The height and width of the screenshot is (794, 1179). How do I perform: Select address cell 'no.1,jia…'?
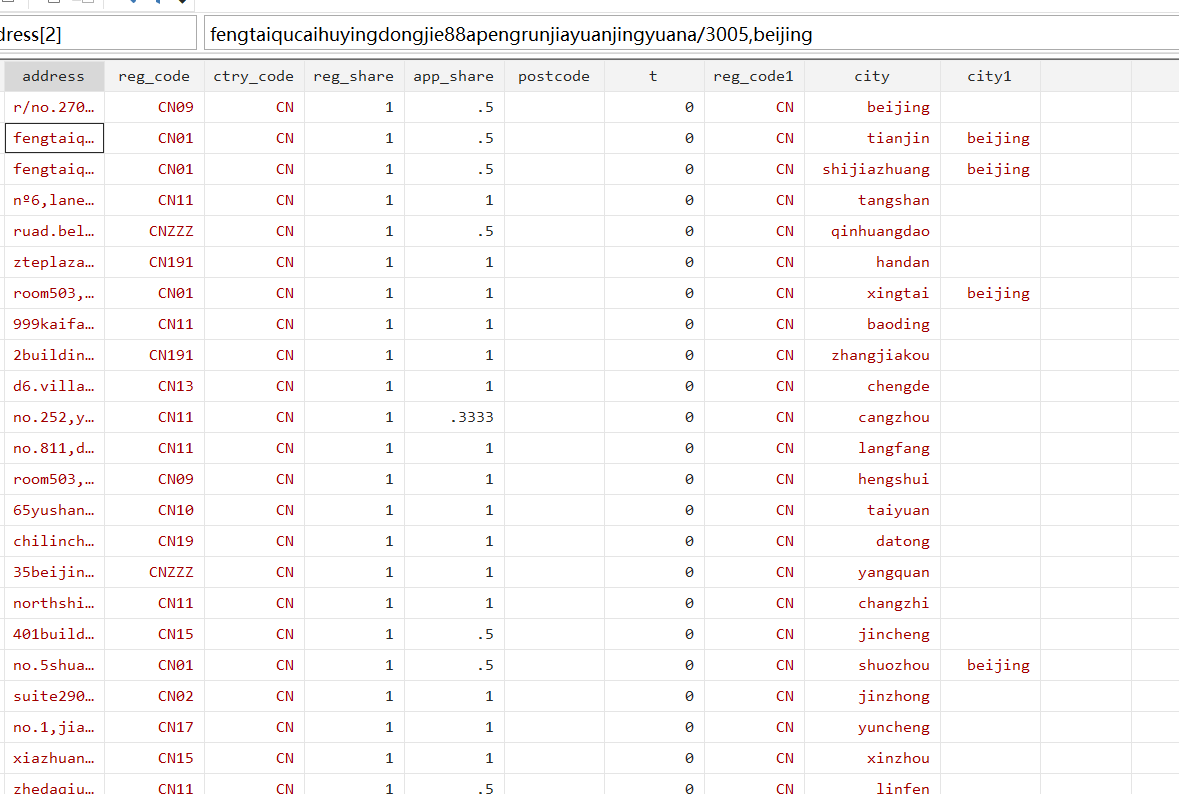[x=54, y=727]
